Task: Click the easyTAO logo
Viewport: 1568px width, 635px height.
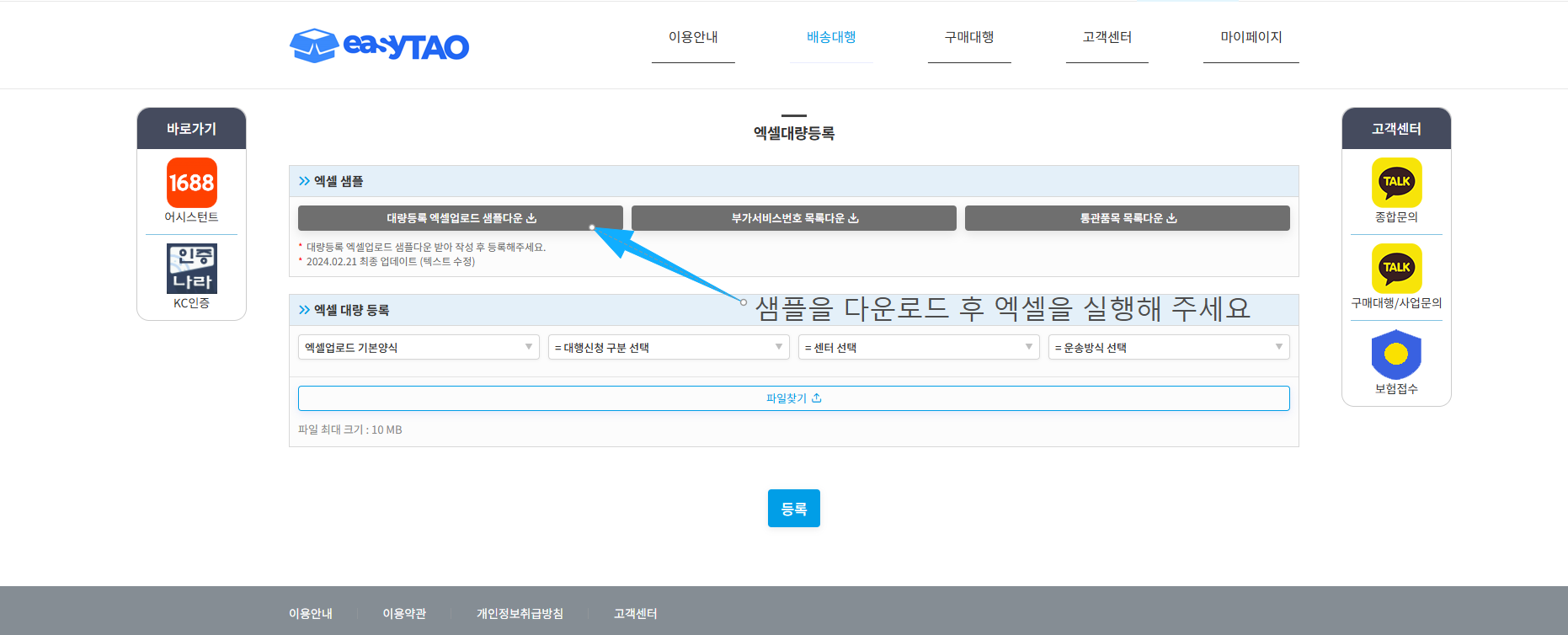Action: click(379, 45)
